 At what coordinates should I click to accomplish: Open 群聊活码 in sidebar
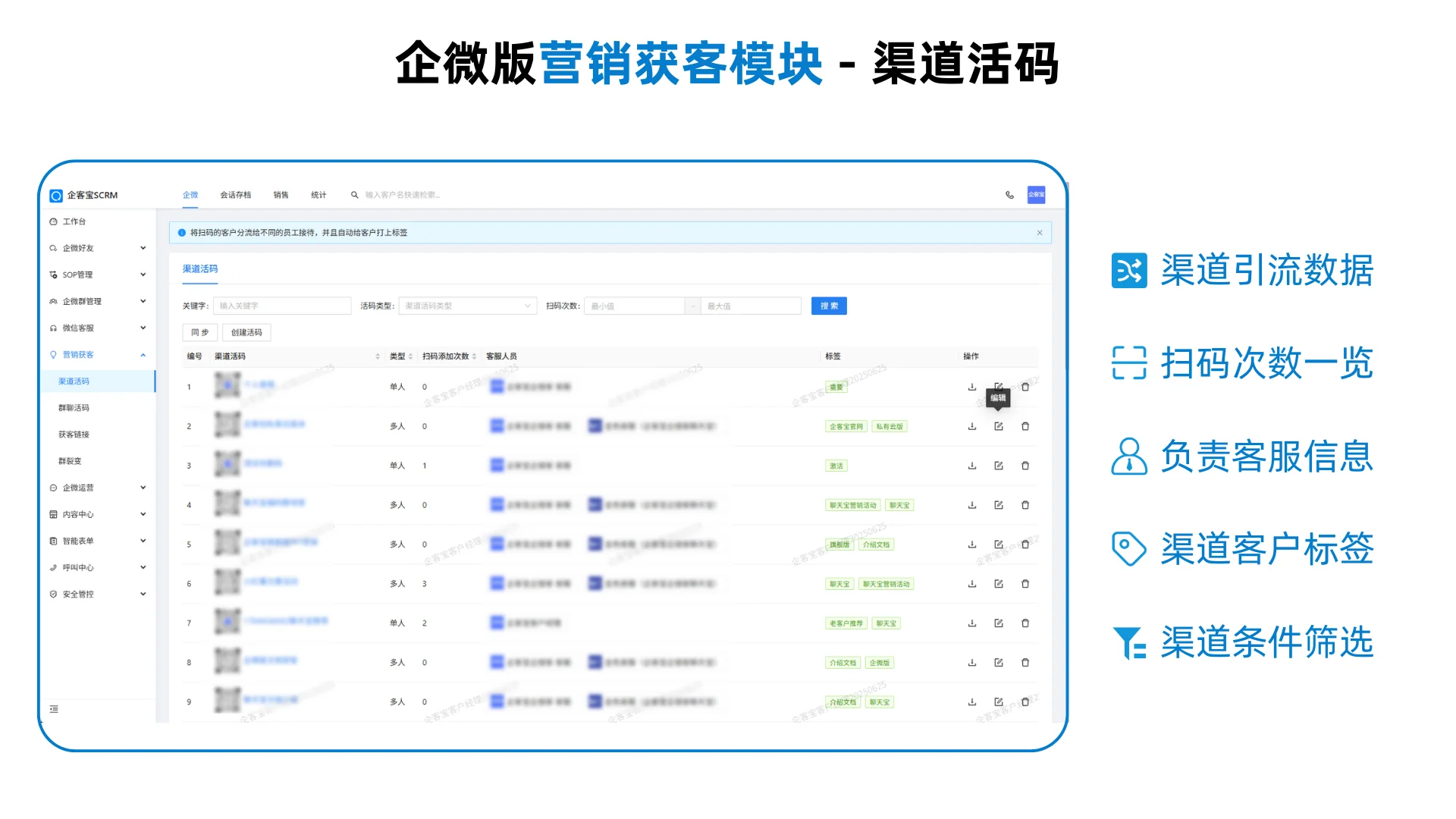coord(98,408)
